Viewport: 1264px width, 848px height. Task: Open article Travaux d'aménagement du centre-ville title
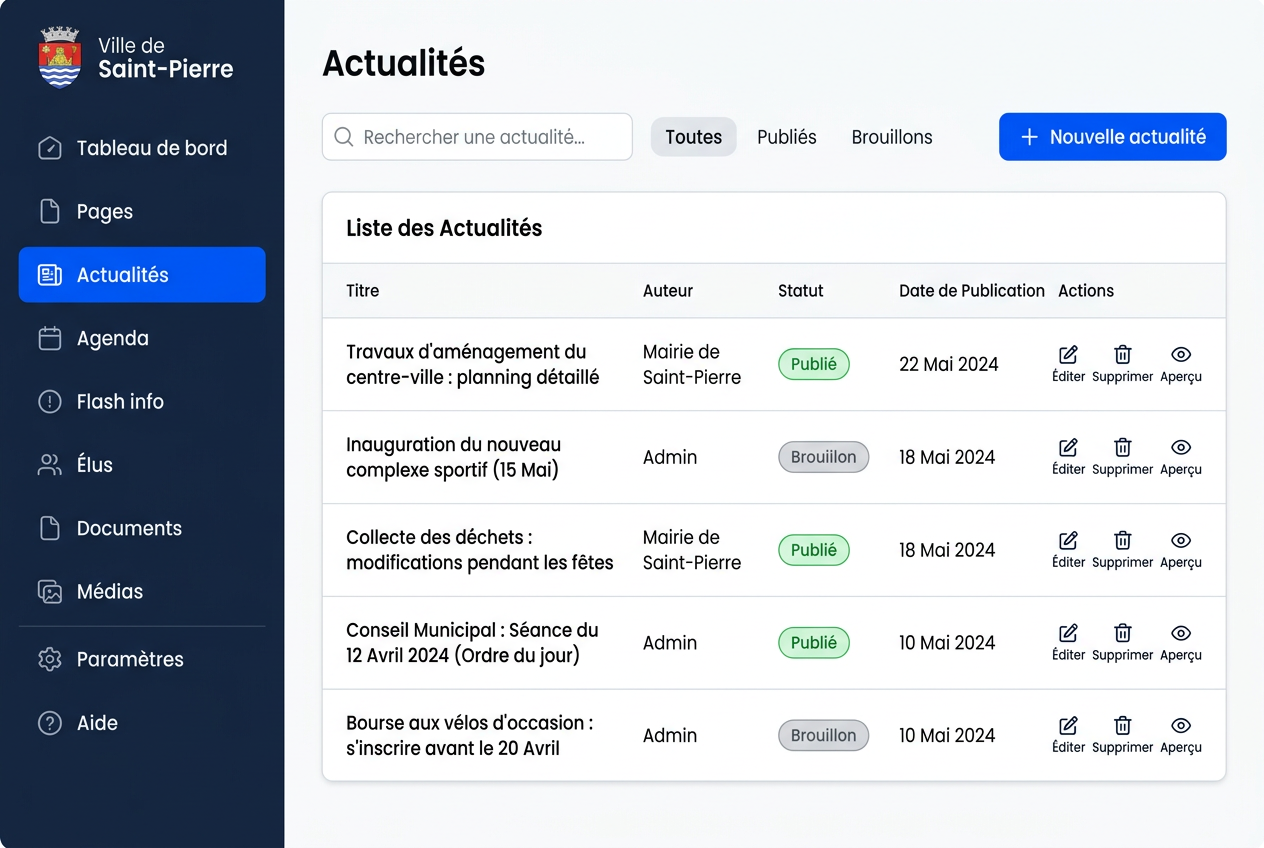tap(473, 364)
